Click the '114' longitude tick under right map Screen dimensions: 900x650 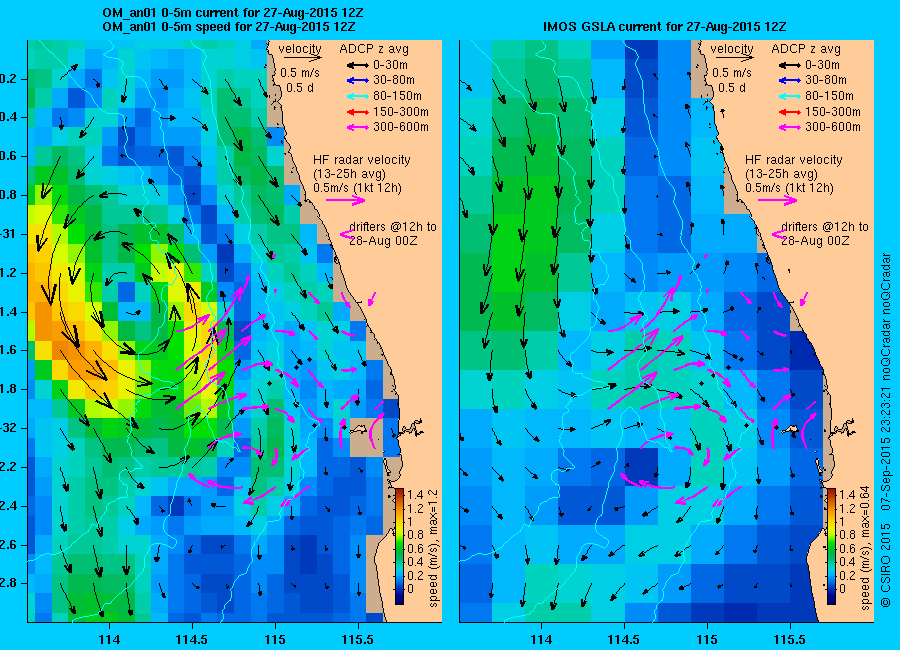541,639
